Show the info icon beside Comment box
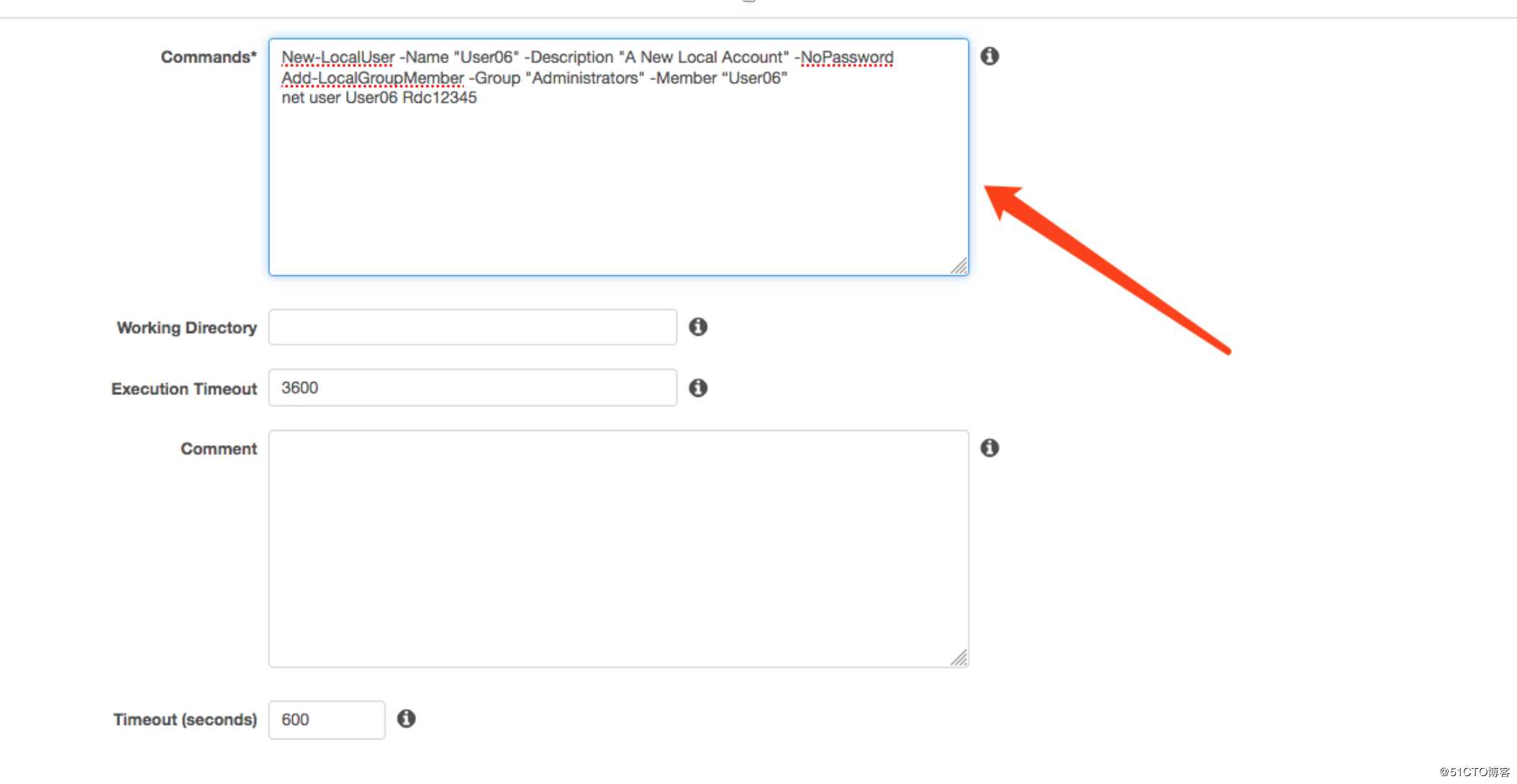This screenshot has height=784, width=1517. click(x=990, y=448)
